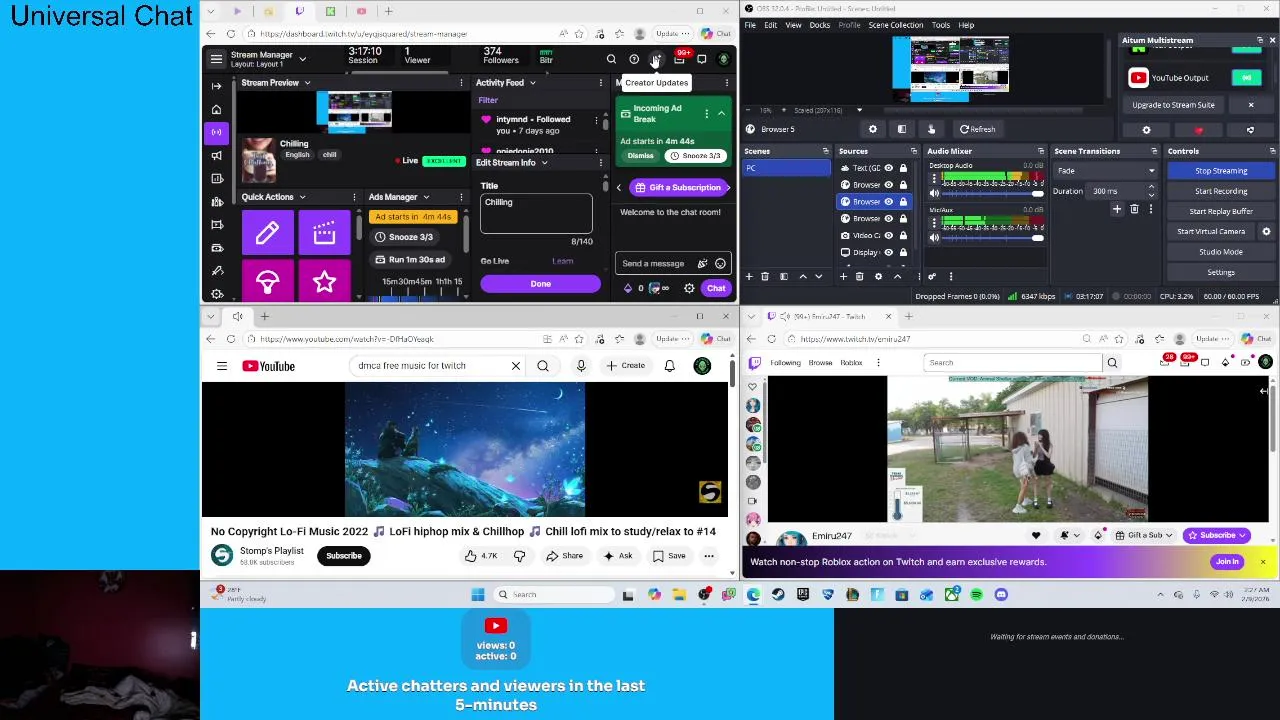
Task: Click search icon in Twitch dashboard header
Action: click(611, 60)
